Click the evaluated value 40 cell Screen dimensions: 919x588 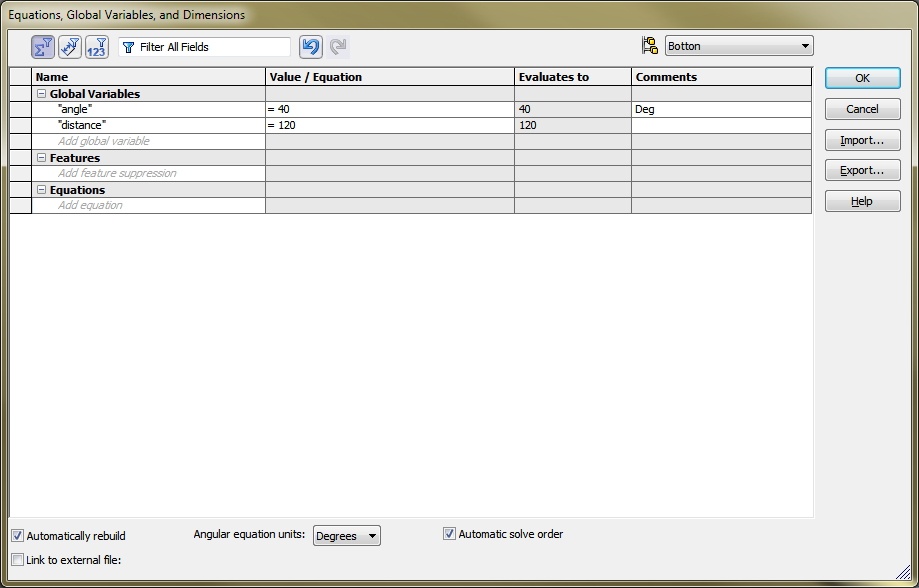[573, 110]
